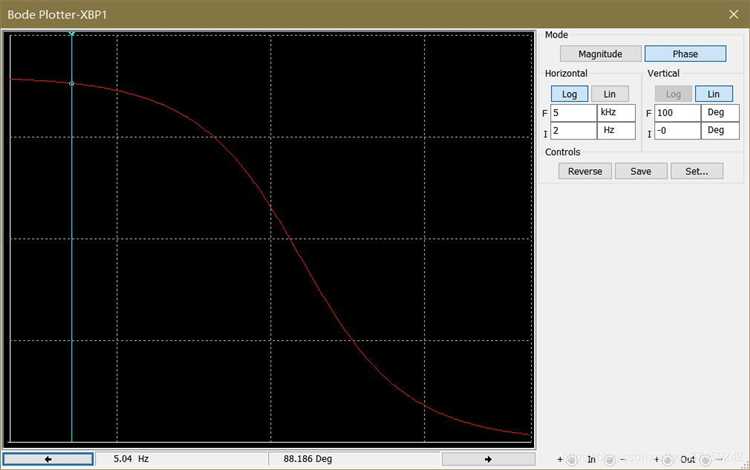Select vertical Lin scale
This screenshot has height=470, width=750.
713,94
